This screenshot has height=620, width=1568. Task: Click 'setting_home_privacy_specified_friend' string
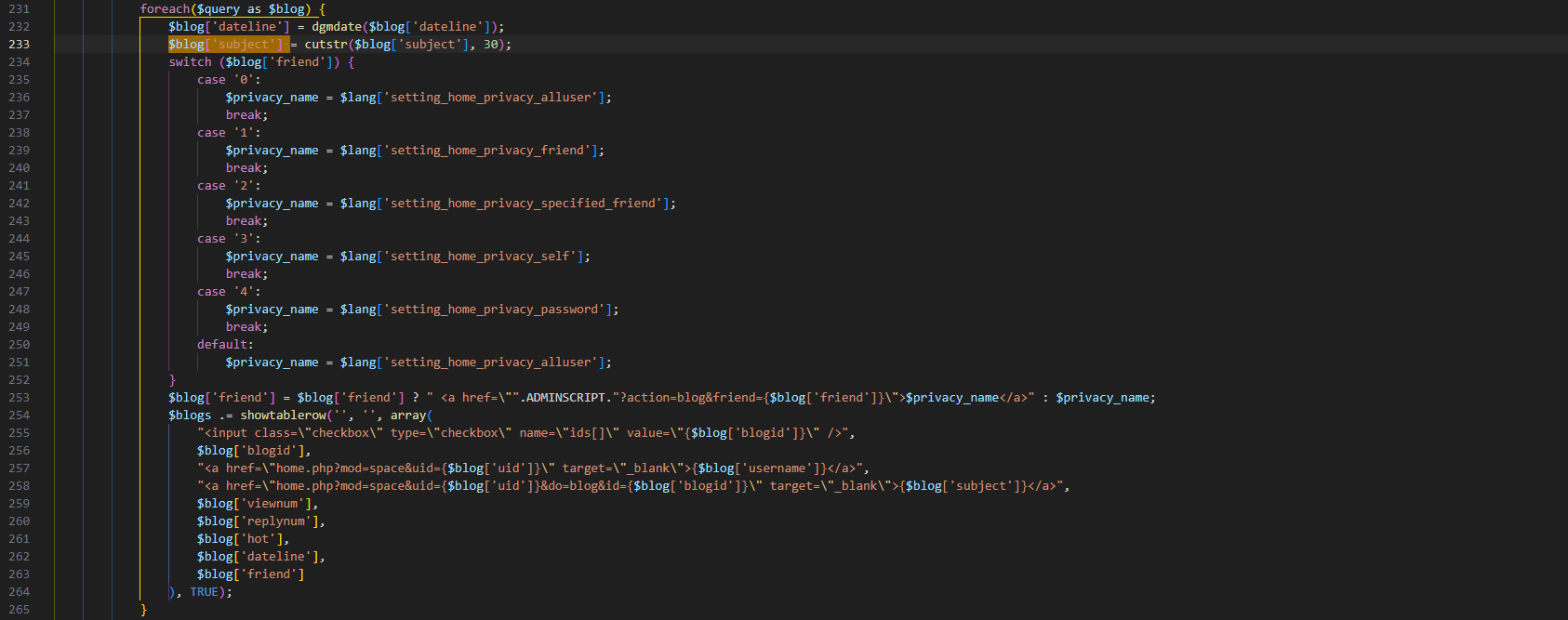(523, 204)
